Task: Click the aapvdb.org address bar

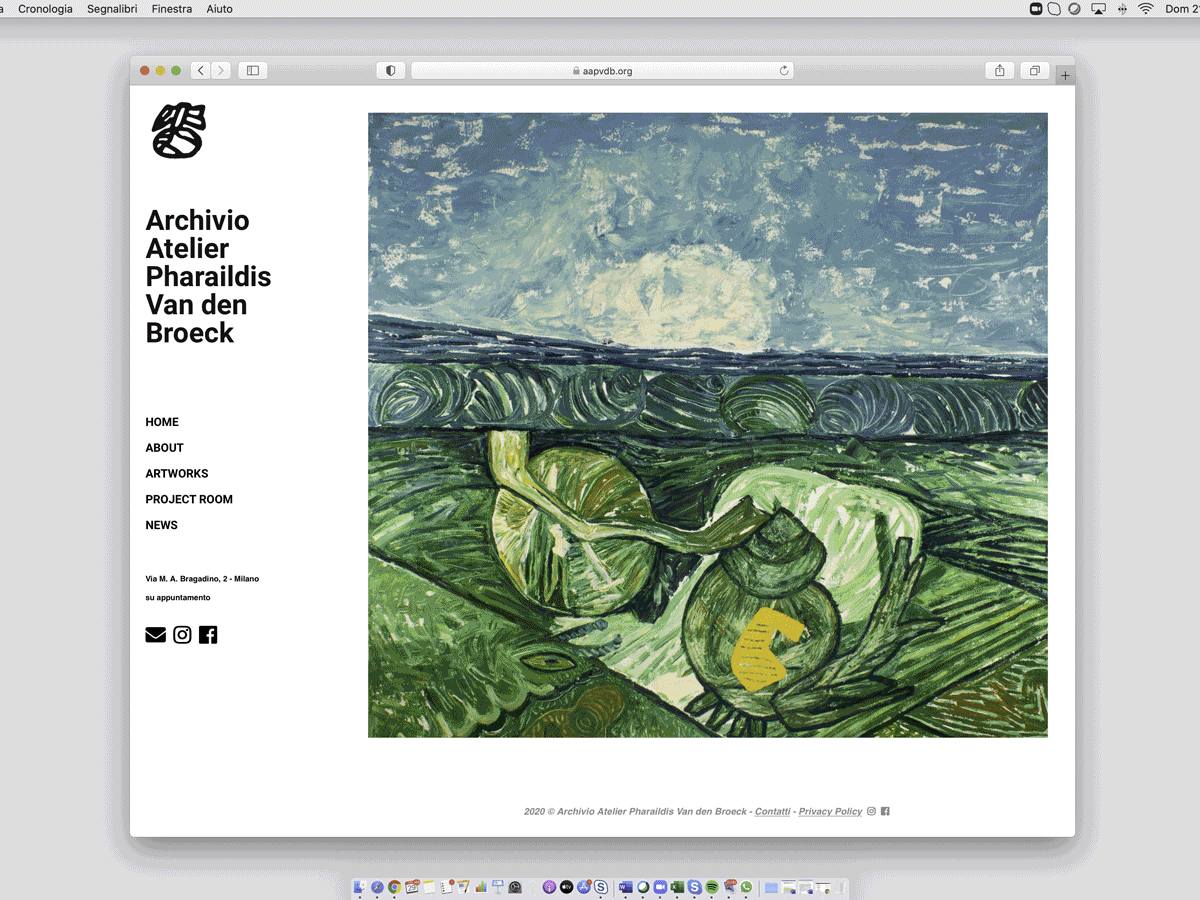Action: pos(602,71)
